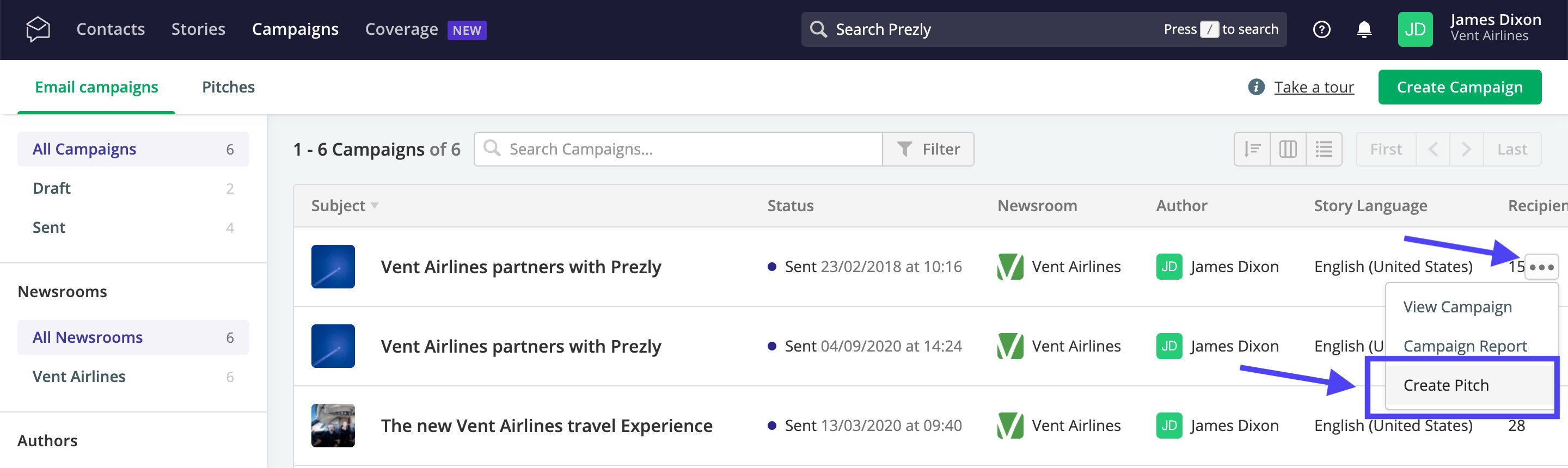
Task: Go to next page chevron
Action: [1466, 149]
